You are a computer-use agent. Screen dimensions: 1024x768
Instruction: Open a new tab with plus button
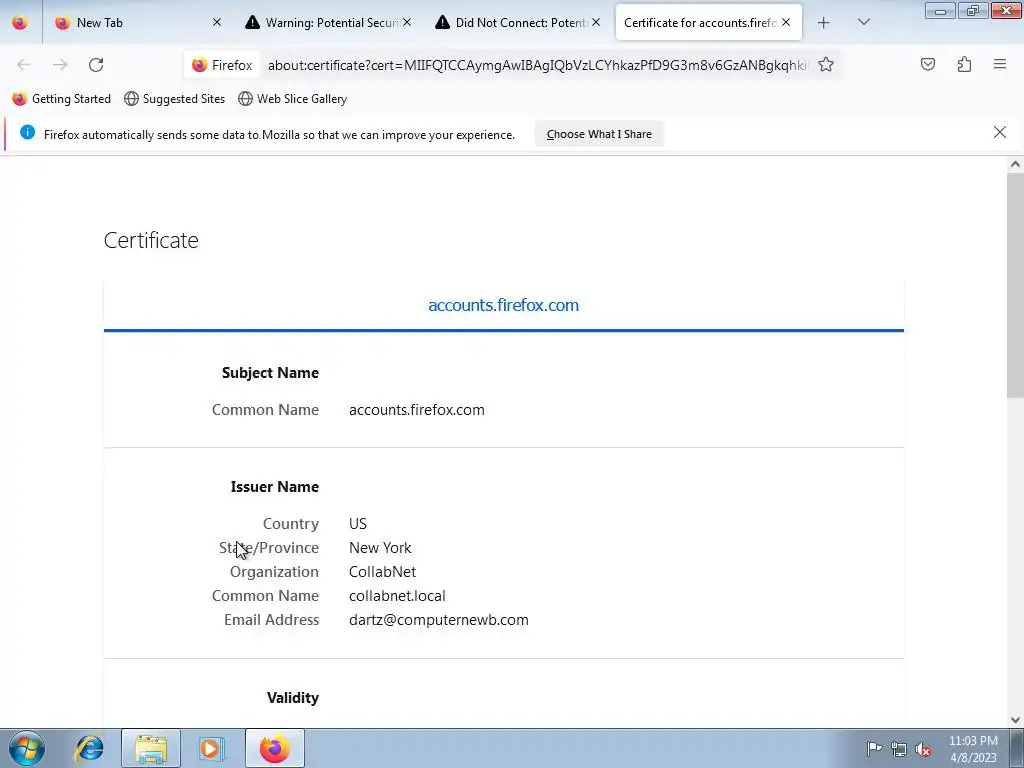pyautogui.click(x=823, y=23)
